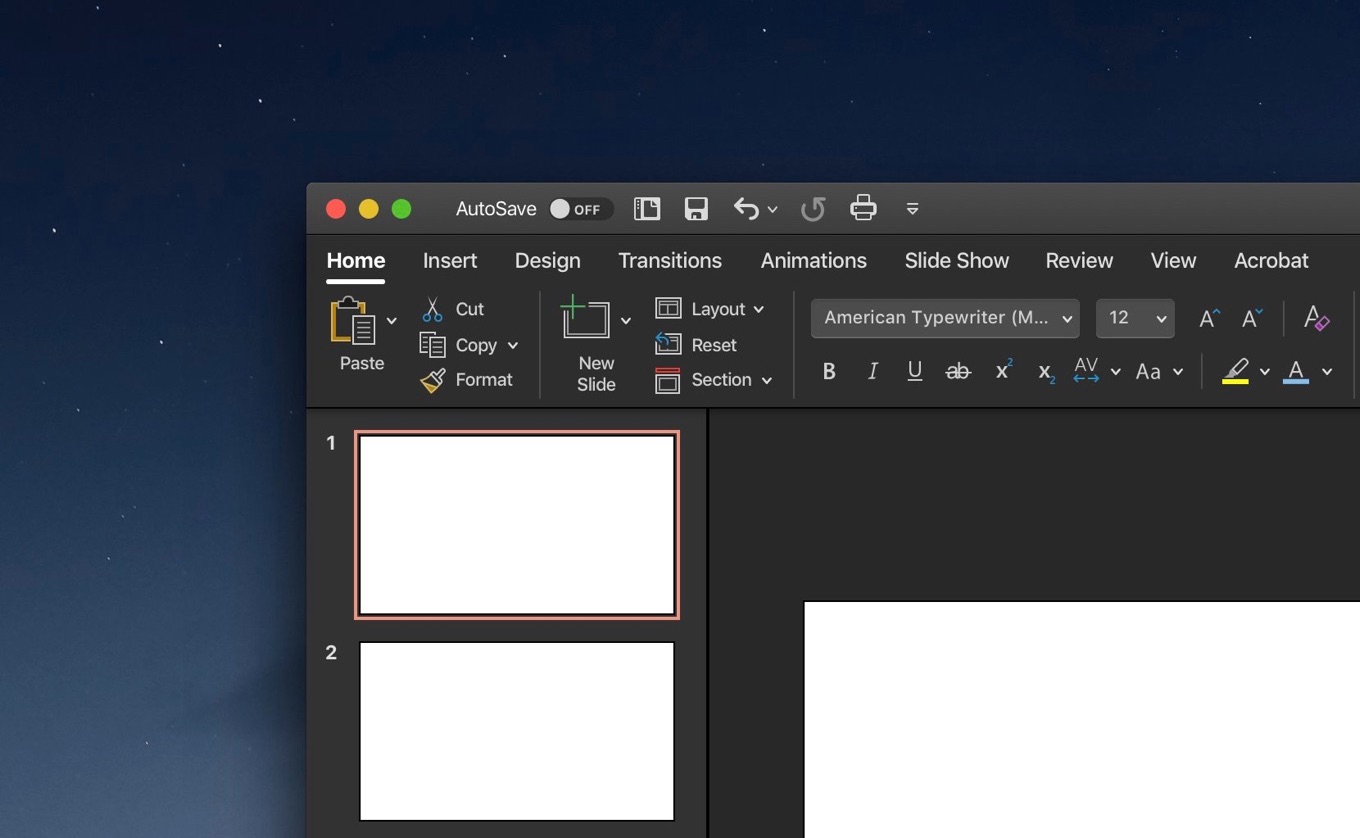1360x838 pixels.
Task: Switch to the Transitions tab
Action: tap(670, 261)
